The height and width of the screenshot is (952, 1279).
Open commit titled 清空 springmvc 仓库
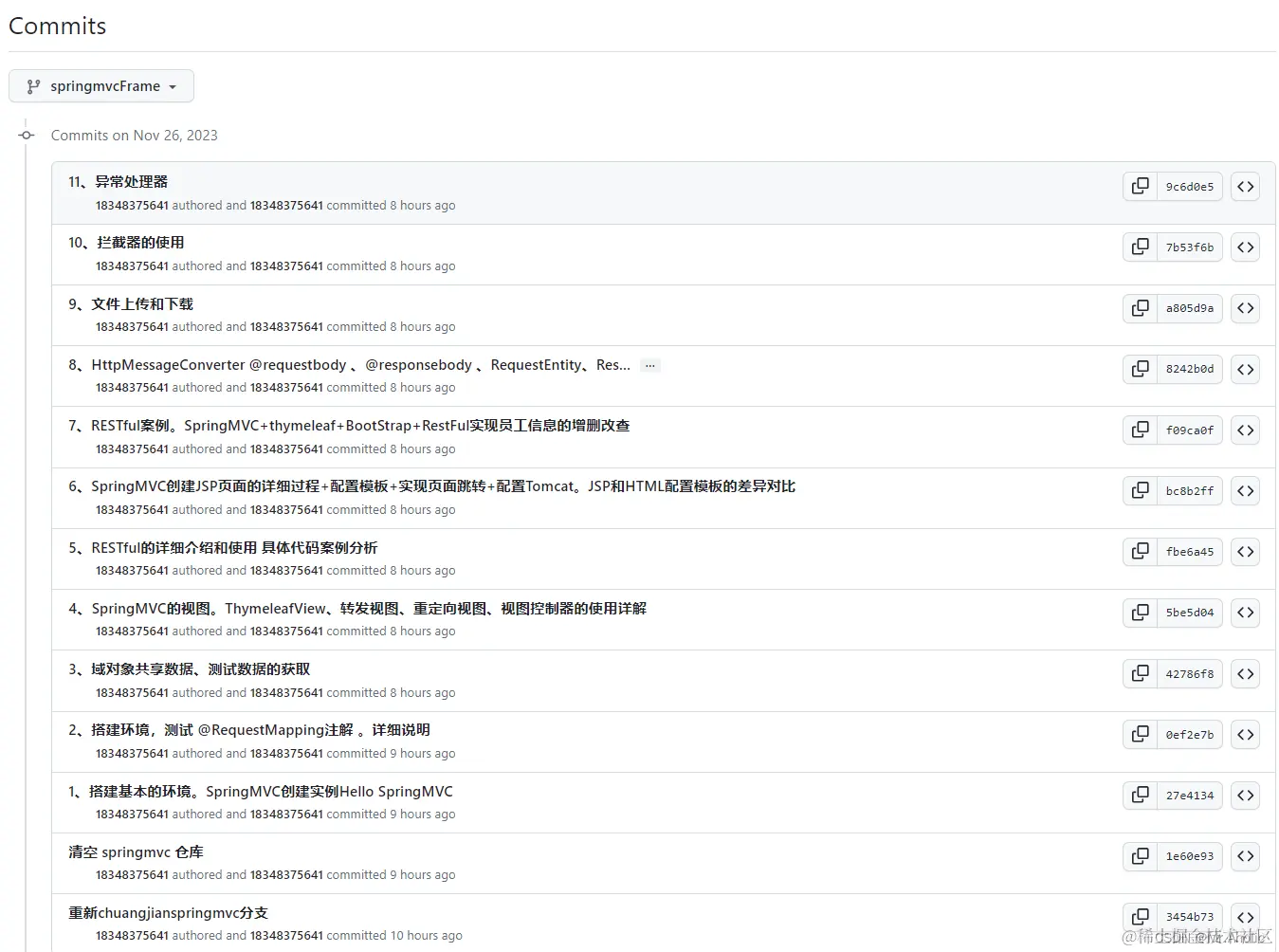(x=136, y=852)
